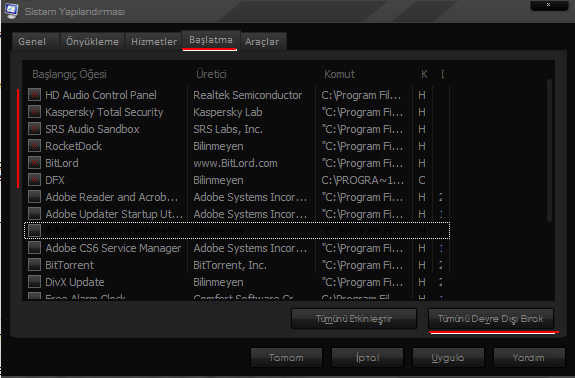The width and height of the screenshot is (575, 378).
Task: Select the BitLord row name
Action: click(x=62, y=163)
